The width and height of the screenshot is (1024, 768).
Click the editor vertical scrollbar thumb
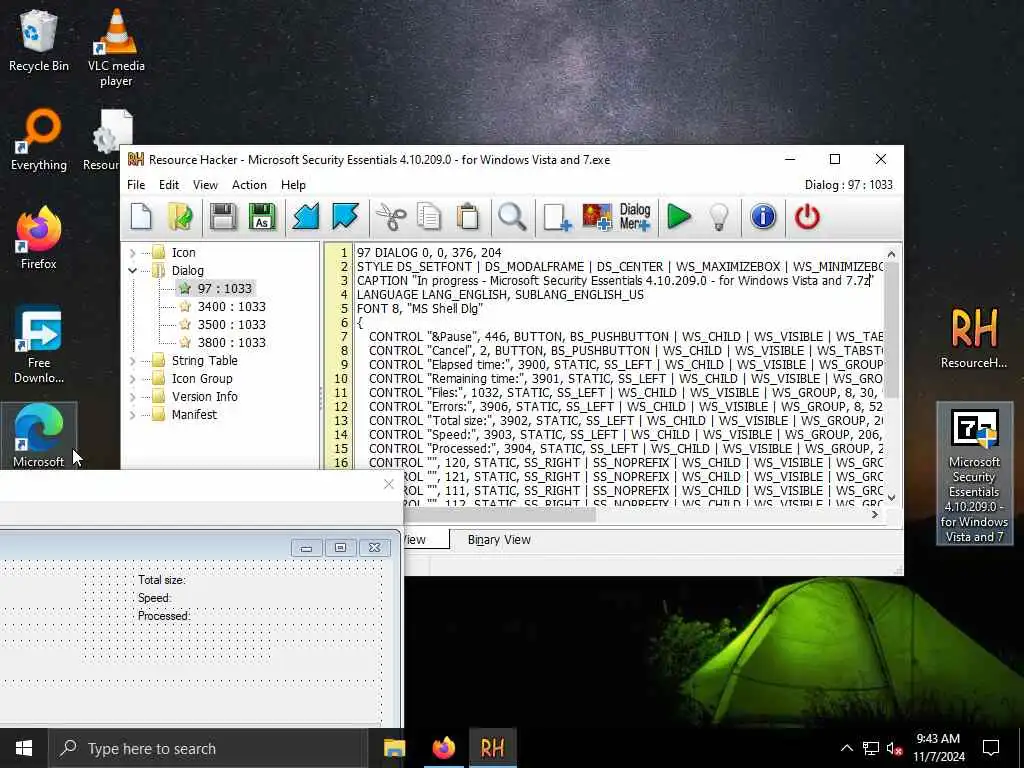tap(891, 330)
